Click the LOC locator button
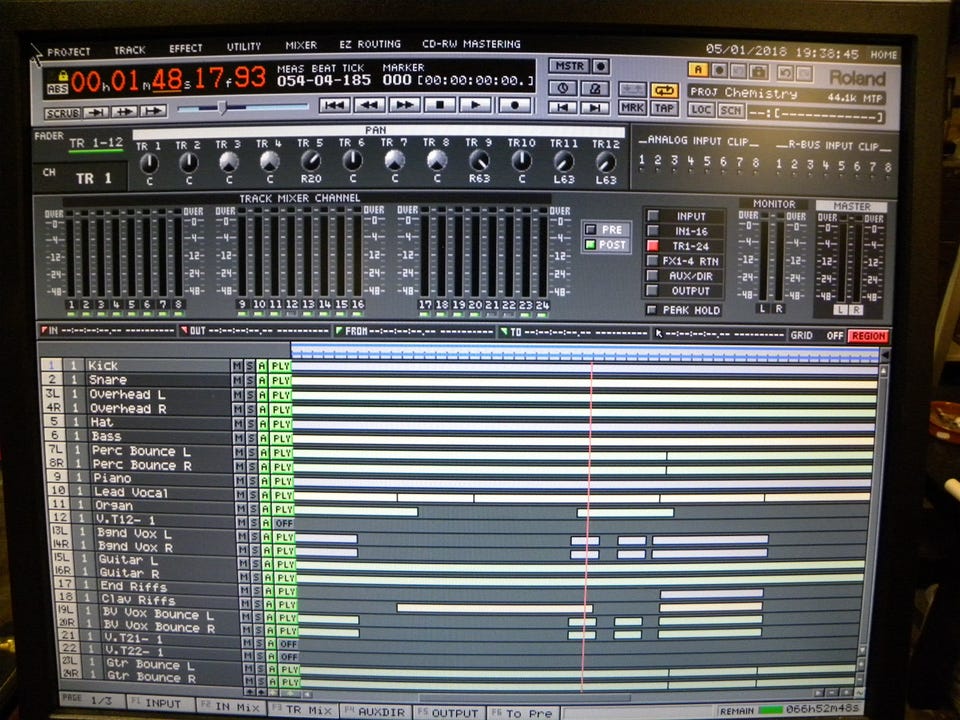This screenshot has width=960, height=720. coord(701,110)
